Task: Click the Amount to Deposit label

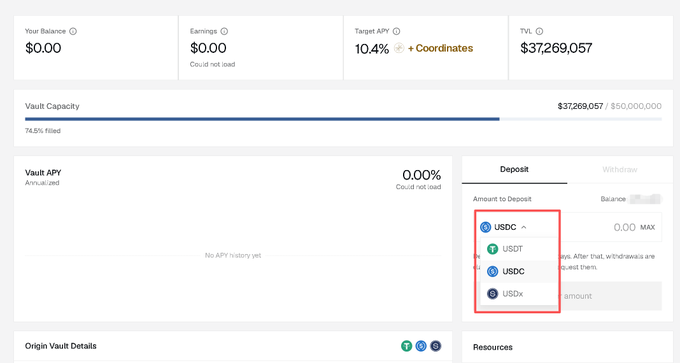Action: pos(502,199)
